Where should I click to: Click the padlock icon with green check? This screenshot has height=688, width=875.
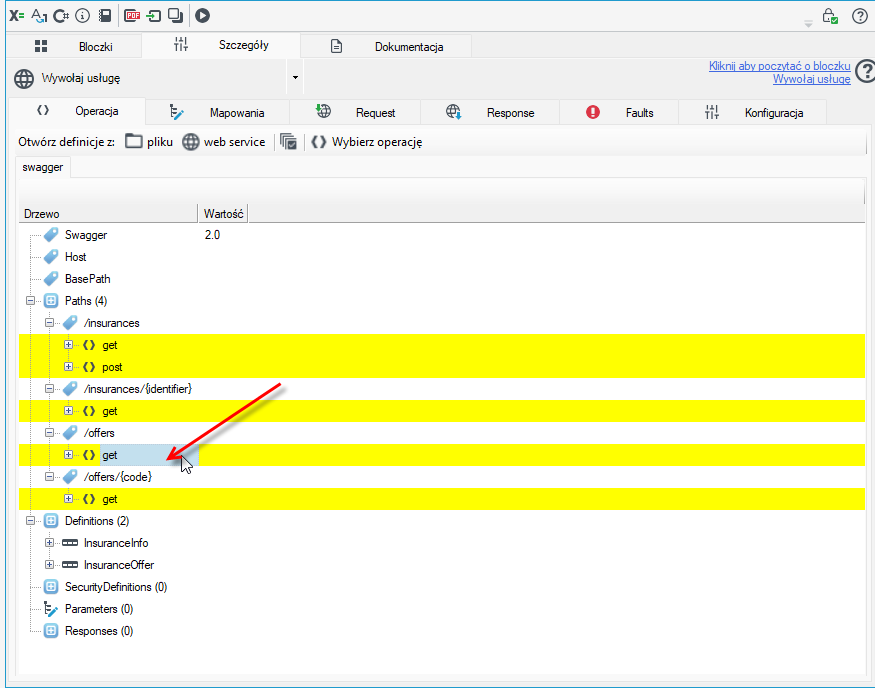coord(830,16)
